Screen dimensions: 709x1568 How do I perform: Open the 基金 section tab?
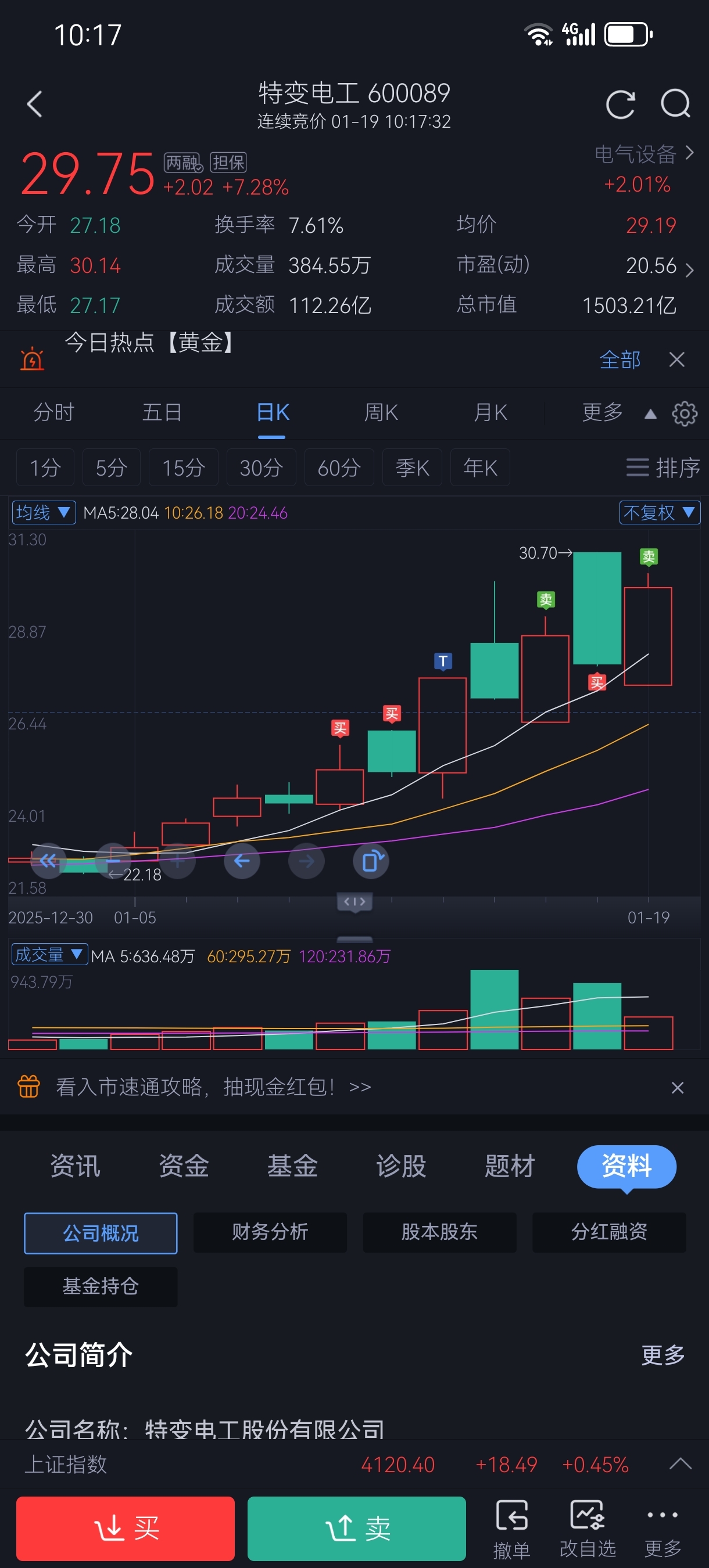292,1166
